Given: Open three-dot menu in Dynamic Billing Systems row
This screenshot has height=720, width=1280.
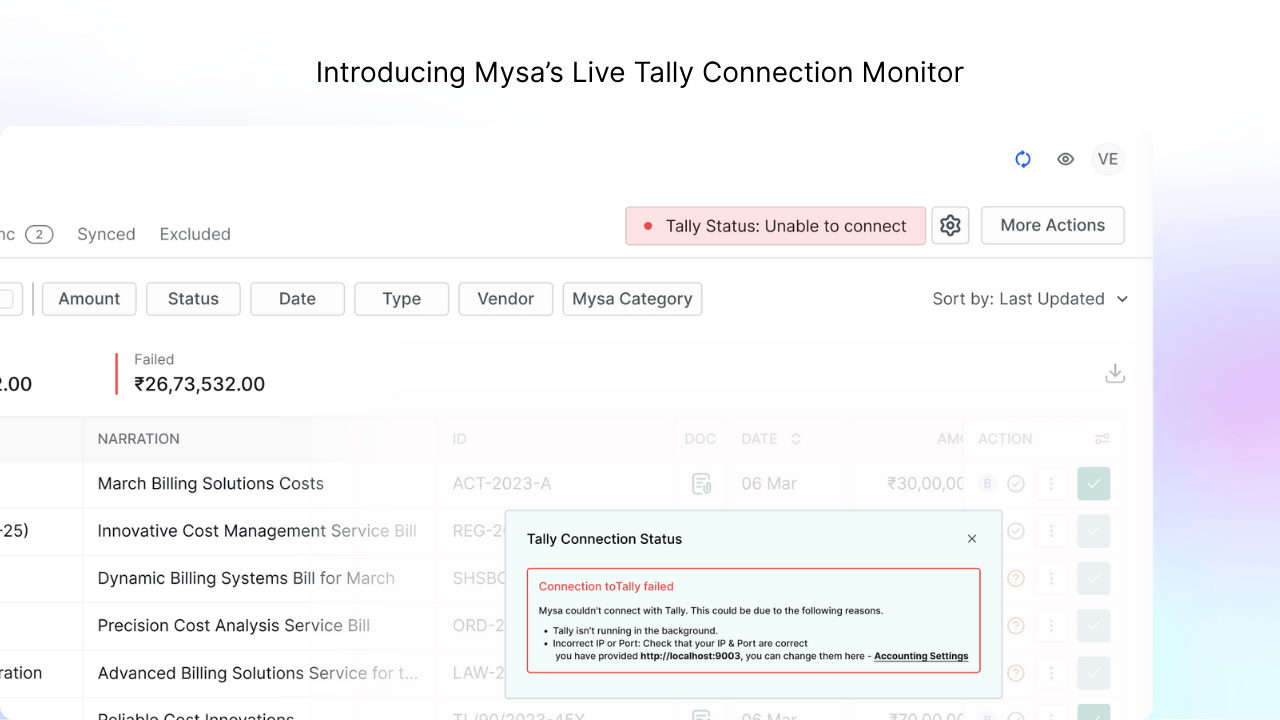Looking at the screenshot, I should (1051, 578).
